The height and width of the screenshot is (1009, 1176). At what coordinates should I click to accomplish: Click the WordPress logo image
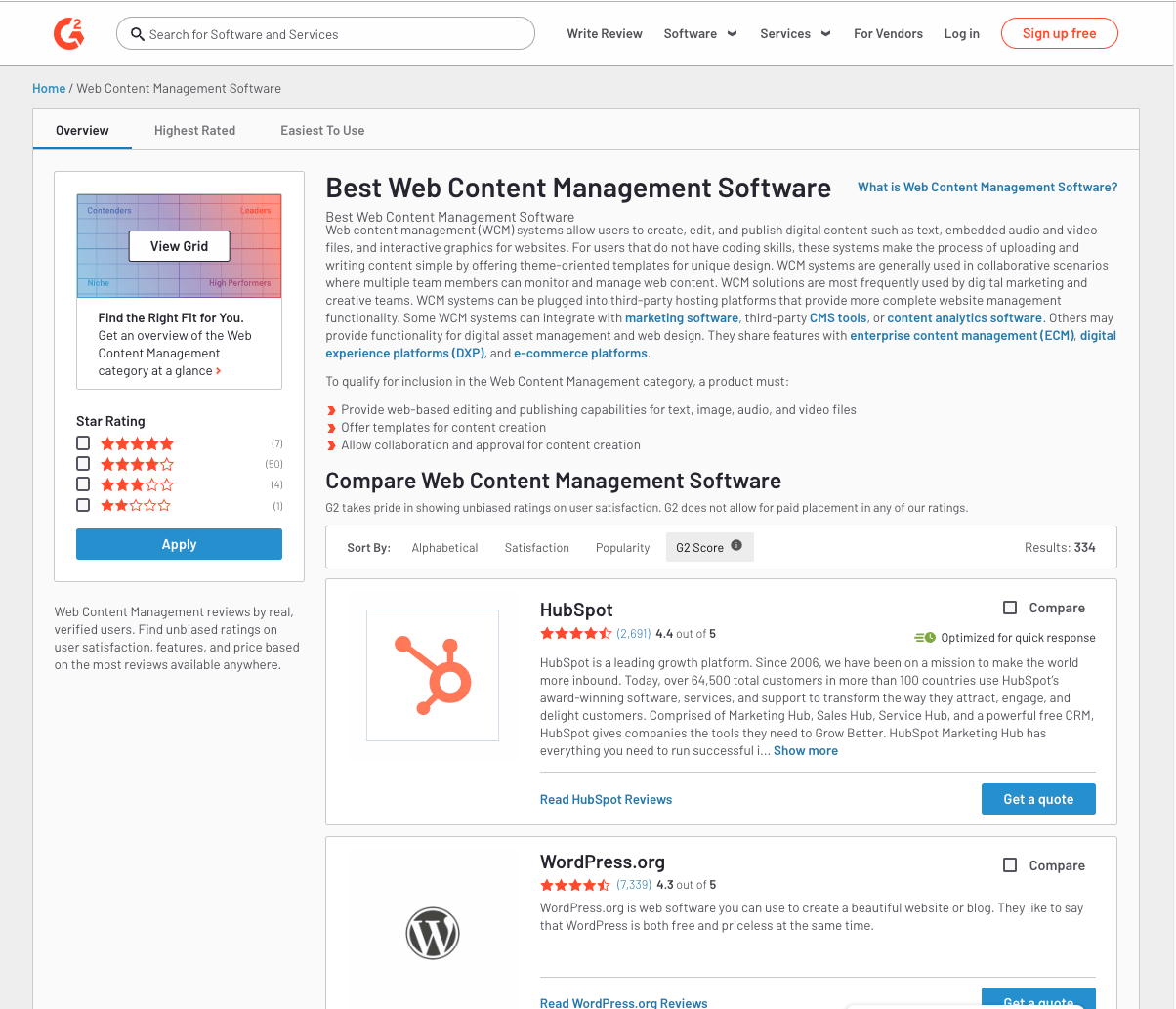pyautogui.click(x=433, y=935)
